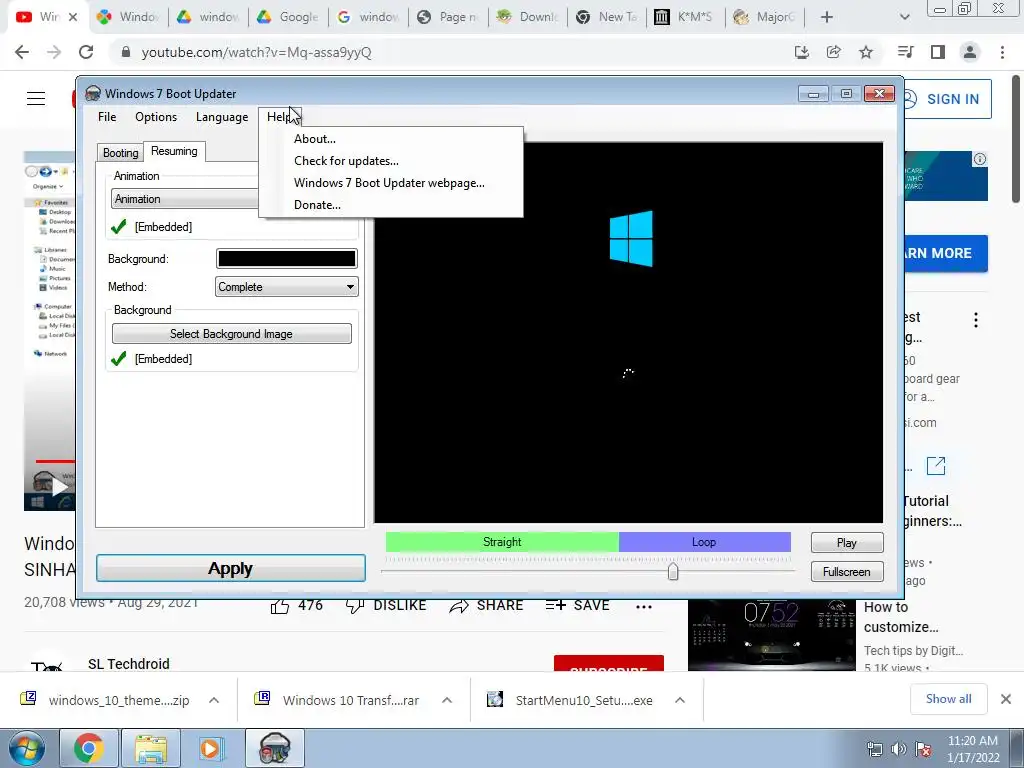
Task: Switch to the K*M*S browser tab
Action: [684, 17]
